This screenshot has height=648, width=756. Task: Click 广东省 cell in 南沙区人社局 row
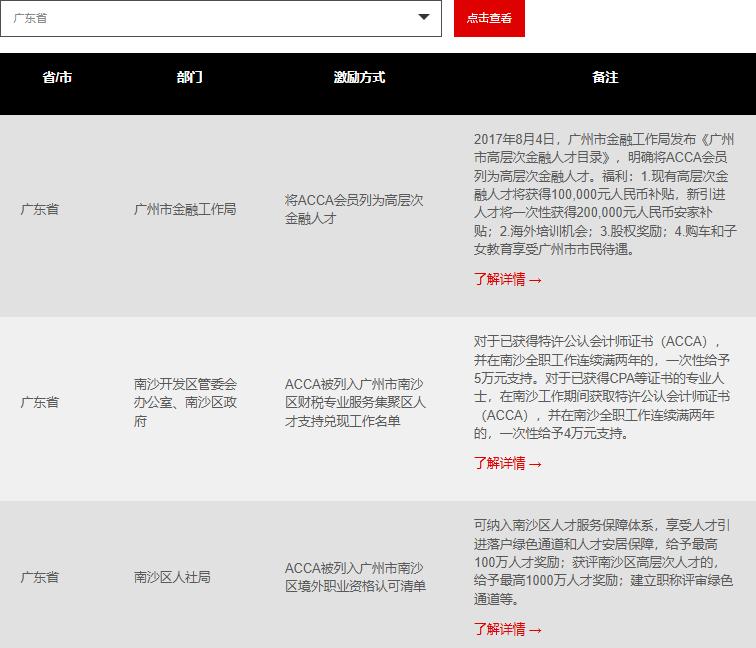(40, 577)
